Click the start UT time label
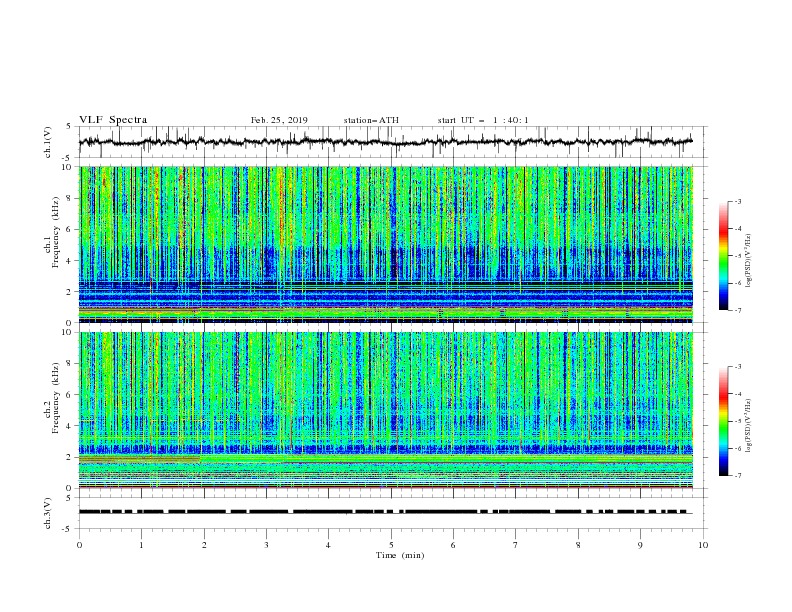 (x=483, y=120)
